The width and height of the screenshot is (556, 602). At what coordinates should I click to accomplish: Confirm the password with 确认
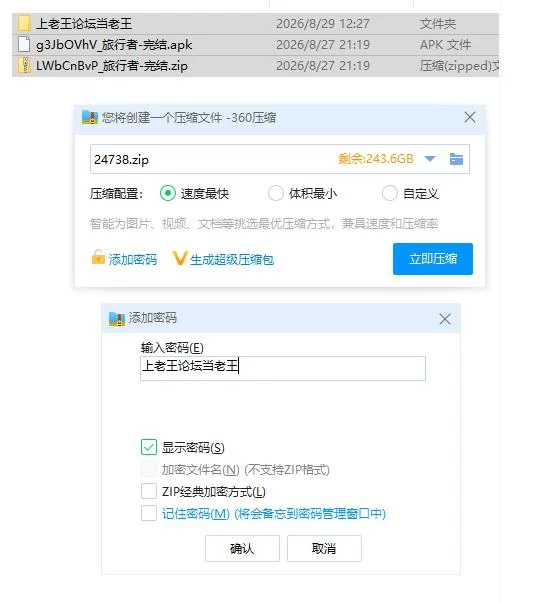[x=242, y=548]
